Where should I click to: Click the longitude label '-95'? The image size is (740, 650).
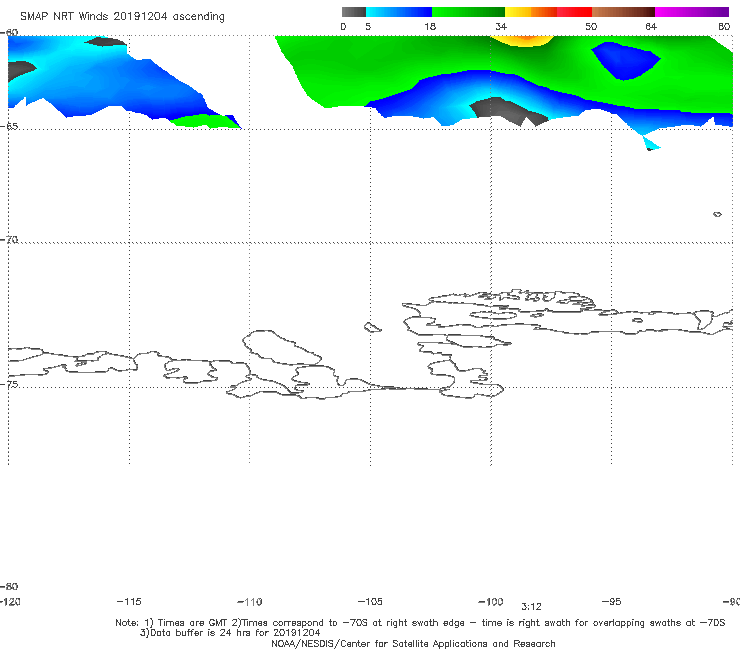[612, 601]
